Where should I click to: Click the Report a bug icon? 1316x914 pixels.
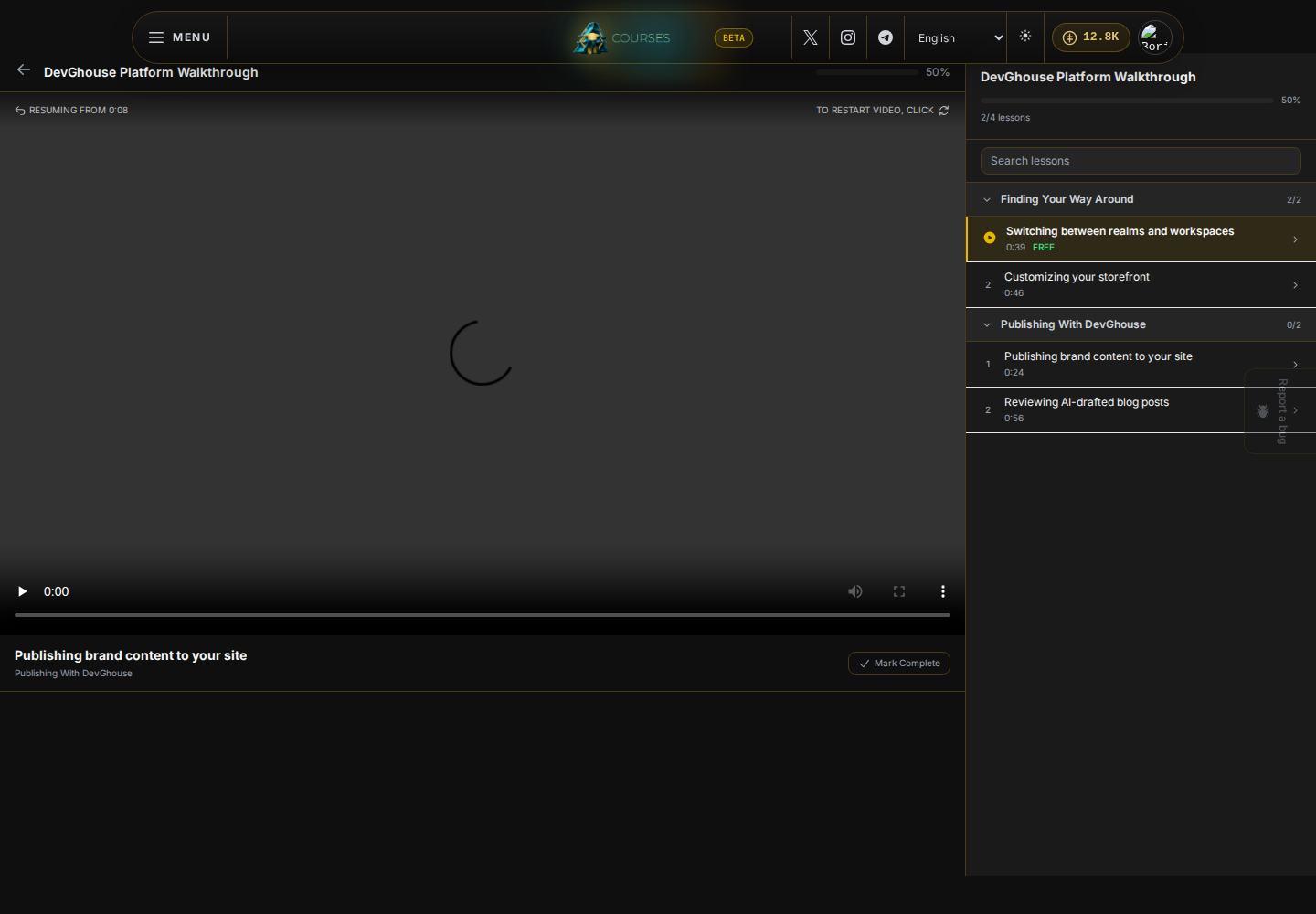1263,411
